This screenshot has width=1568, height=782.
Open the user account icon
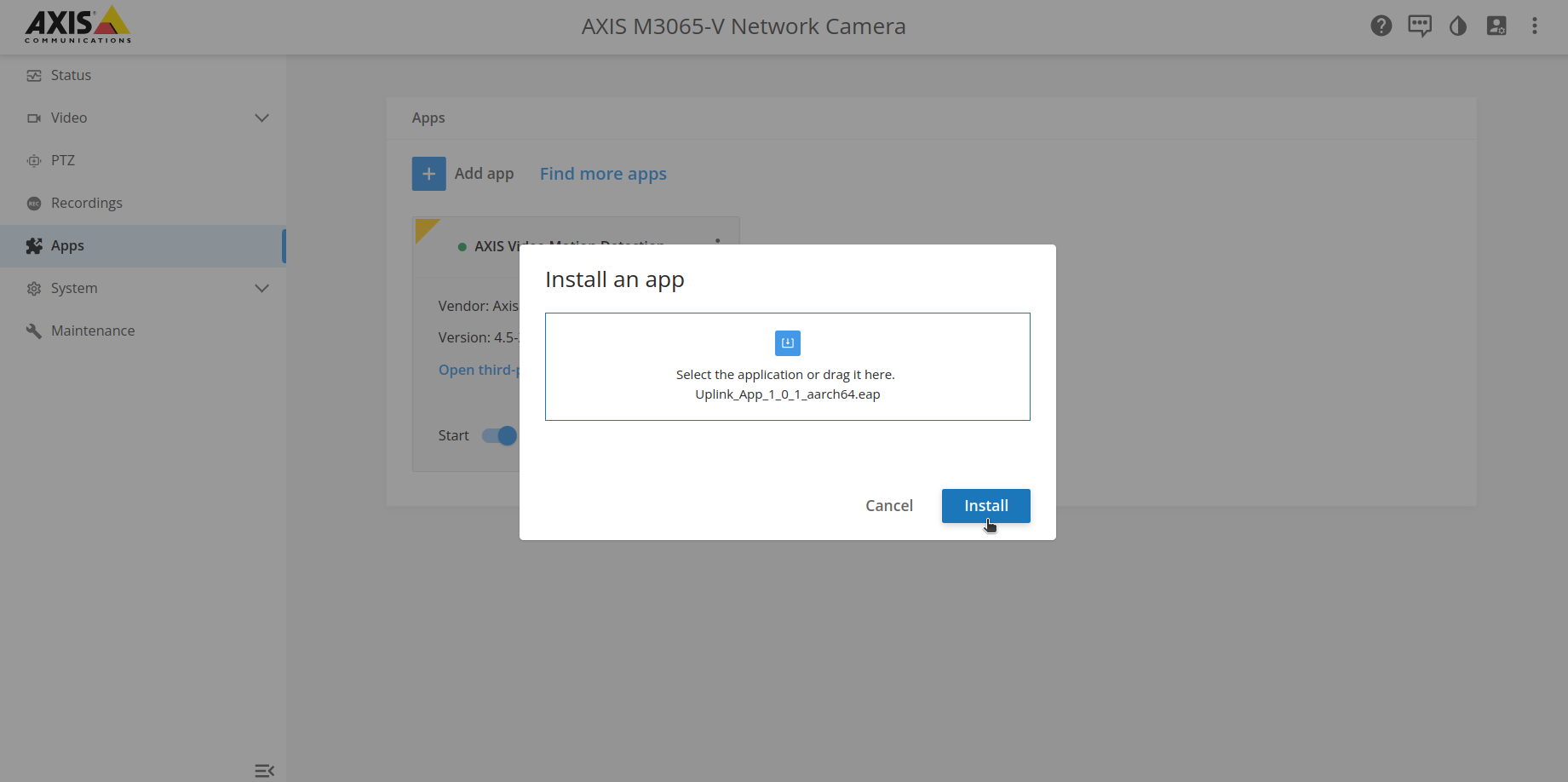(x=1496, y=26)
